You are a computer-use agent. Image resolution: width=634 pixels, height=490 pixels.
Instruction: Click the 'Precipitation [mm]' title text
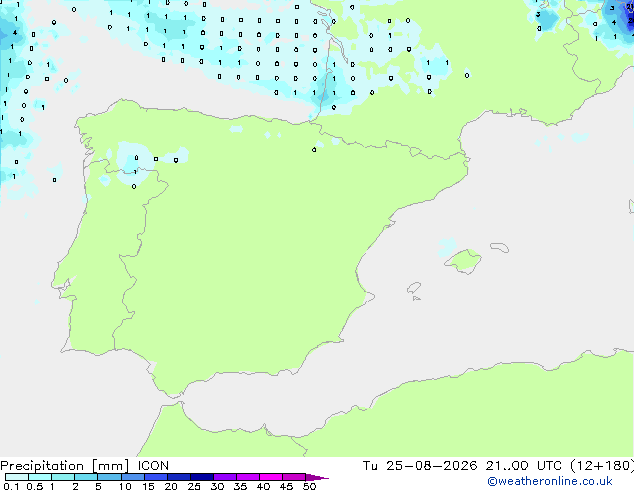pyautogui.click(x=65, y=466)
